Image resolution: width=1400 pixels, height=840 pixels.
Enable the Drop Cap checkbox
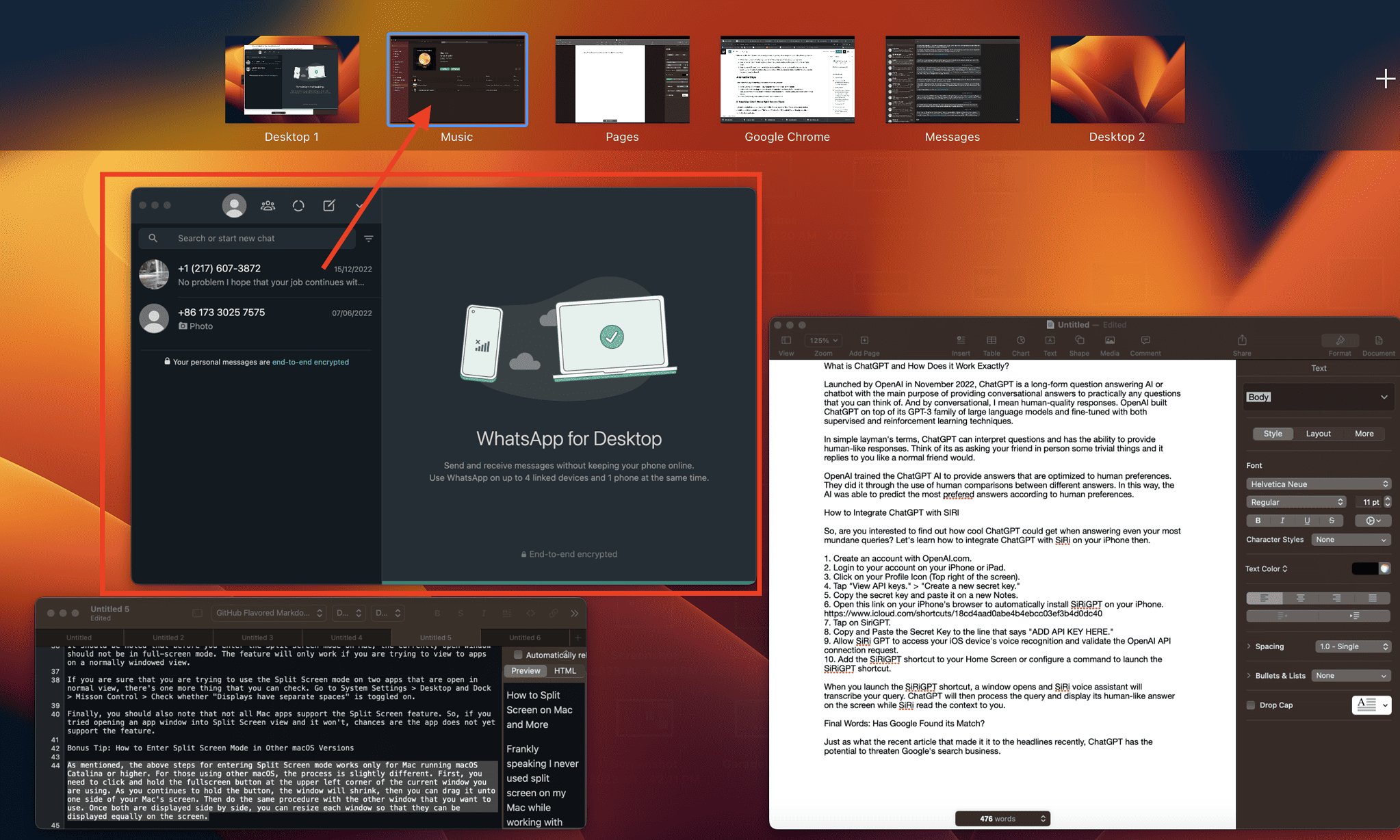pos(1251,705)
